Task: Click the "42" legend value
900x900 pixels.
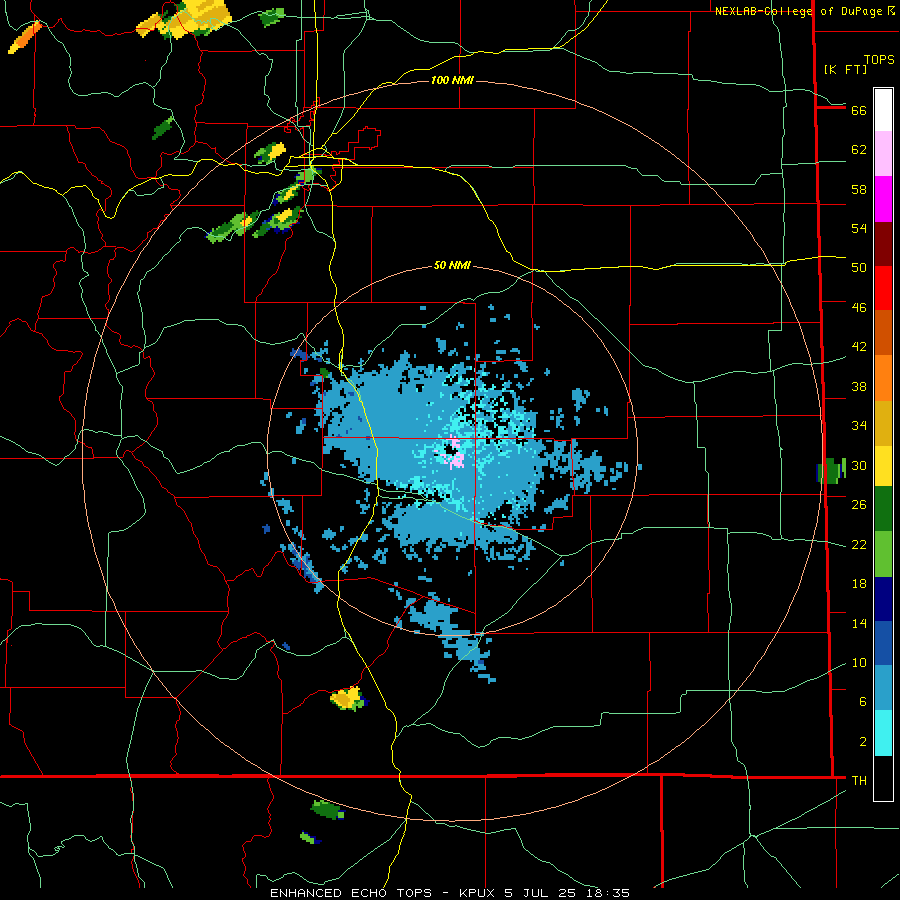Action: pyautogui.click(x=859, y=347)
